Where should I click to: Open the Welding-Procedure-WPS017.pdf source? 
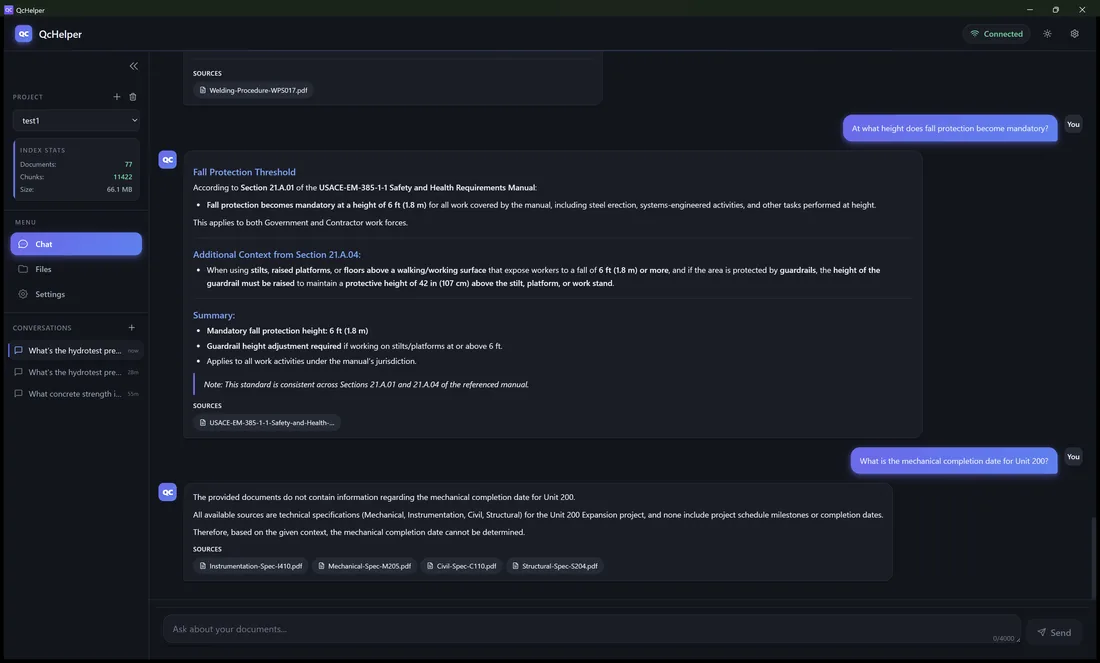click(253, 91)
